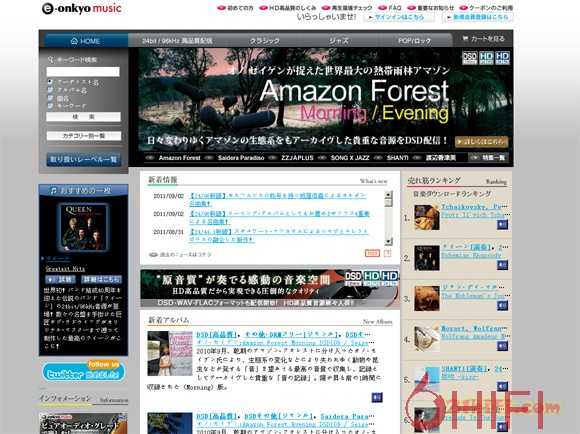Image resolution: width=580 pixels, height=434 pixels.
Task: Click the RSS feed icon
Action: (372, 253)
